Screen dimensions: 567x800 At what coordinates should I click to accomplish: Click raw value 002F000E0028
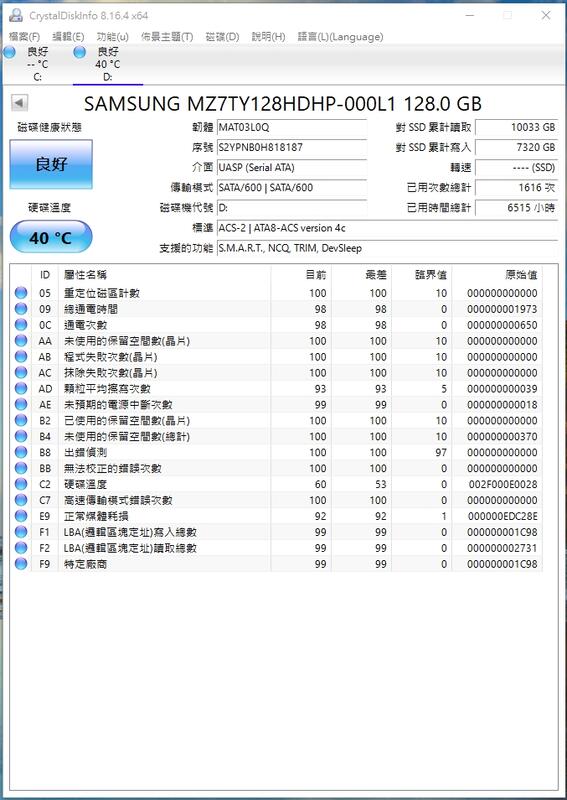[x=503, y=484]
